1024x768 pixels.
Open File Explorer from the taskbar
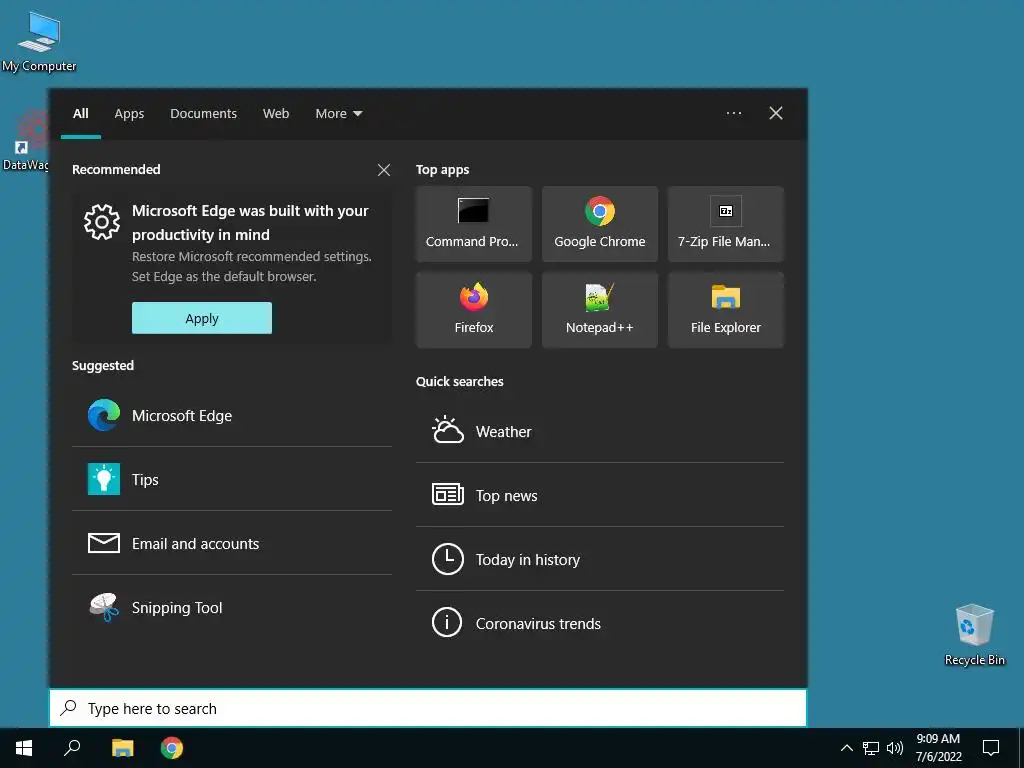click(x=122, y=748)
